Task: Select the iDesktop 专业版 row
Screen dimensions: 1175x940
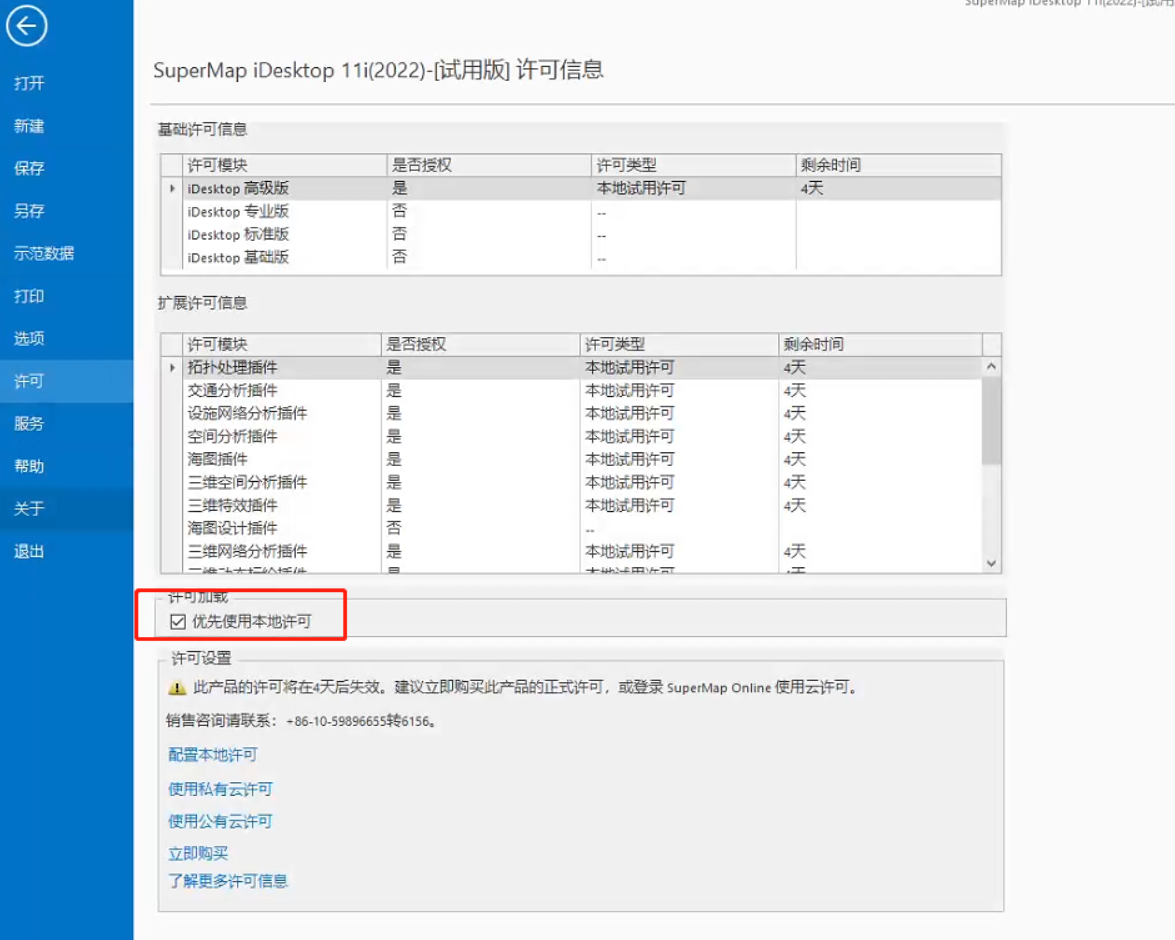Action: click(x=581, y=211)
